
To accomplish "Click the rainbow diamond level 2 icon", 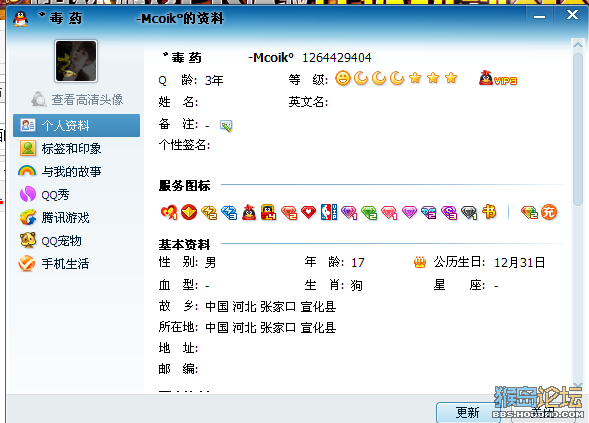I will 529,213.
